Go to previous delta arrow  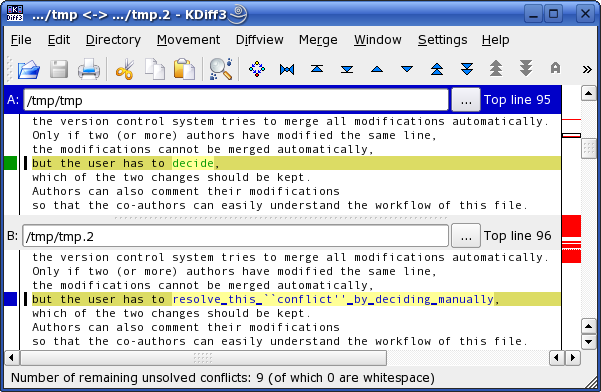pyautogui.click(x=347, y=69)
